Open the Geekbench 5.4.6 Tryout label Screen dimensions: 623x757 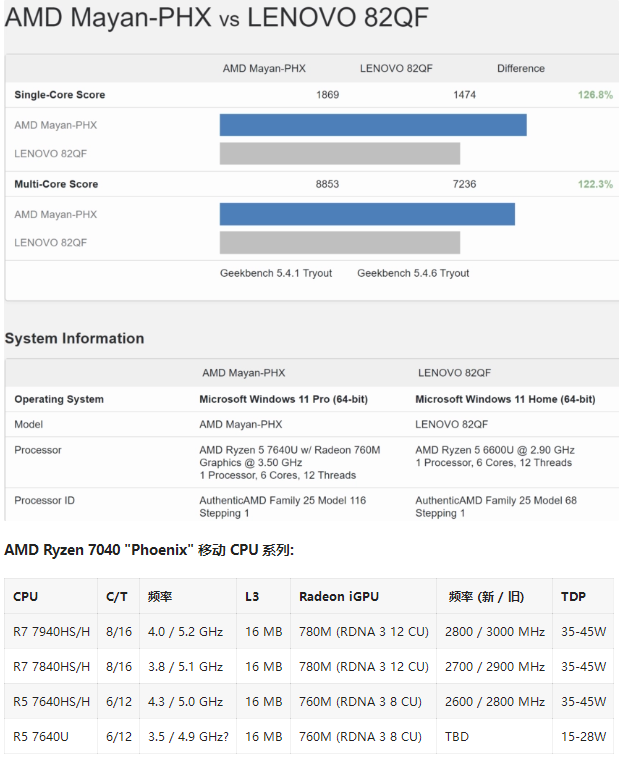point(413,273)
